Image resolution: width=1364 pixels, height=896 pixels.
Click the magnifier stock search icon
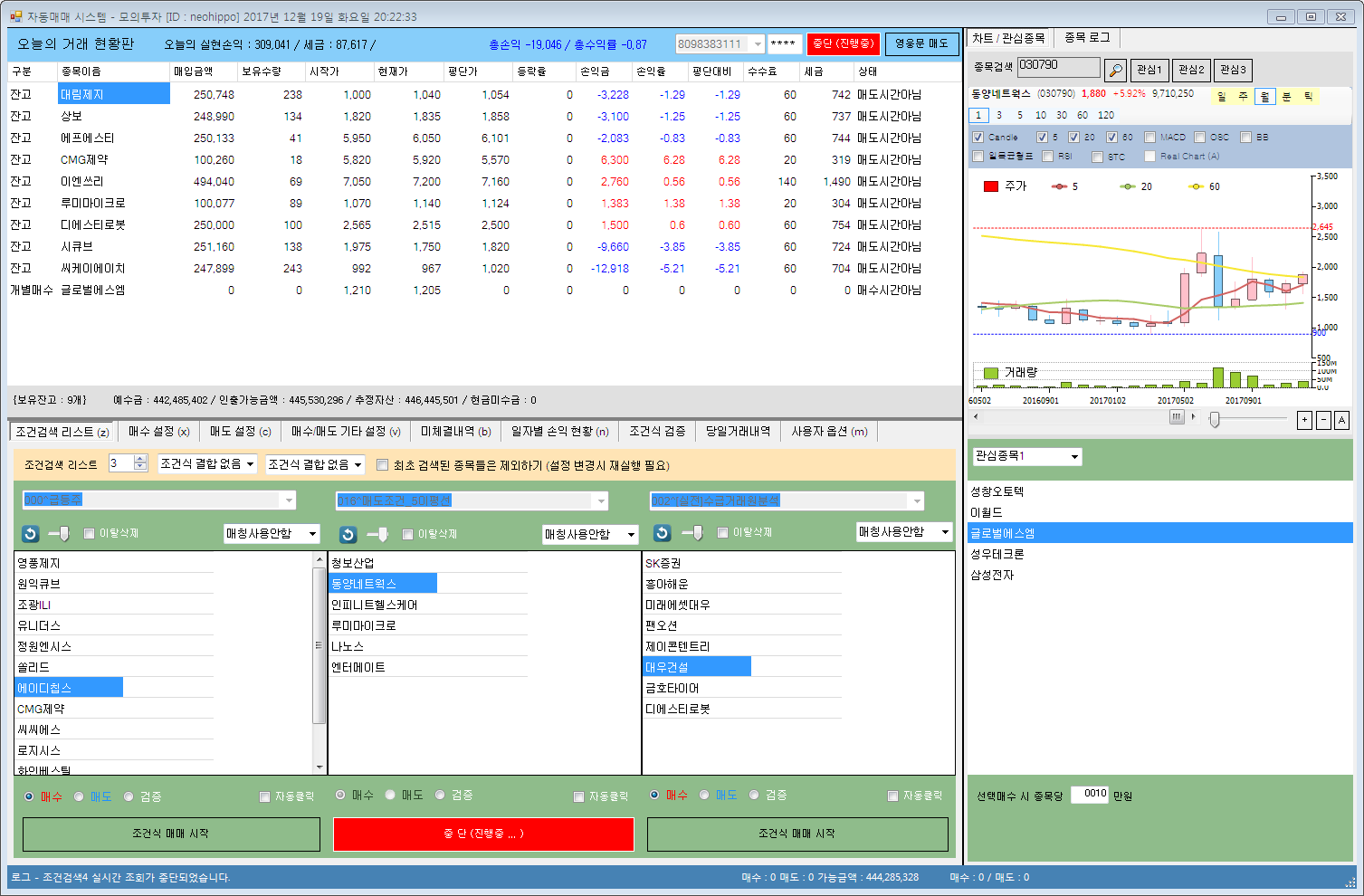tap(1116, 70)
